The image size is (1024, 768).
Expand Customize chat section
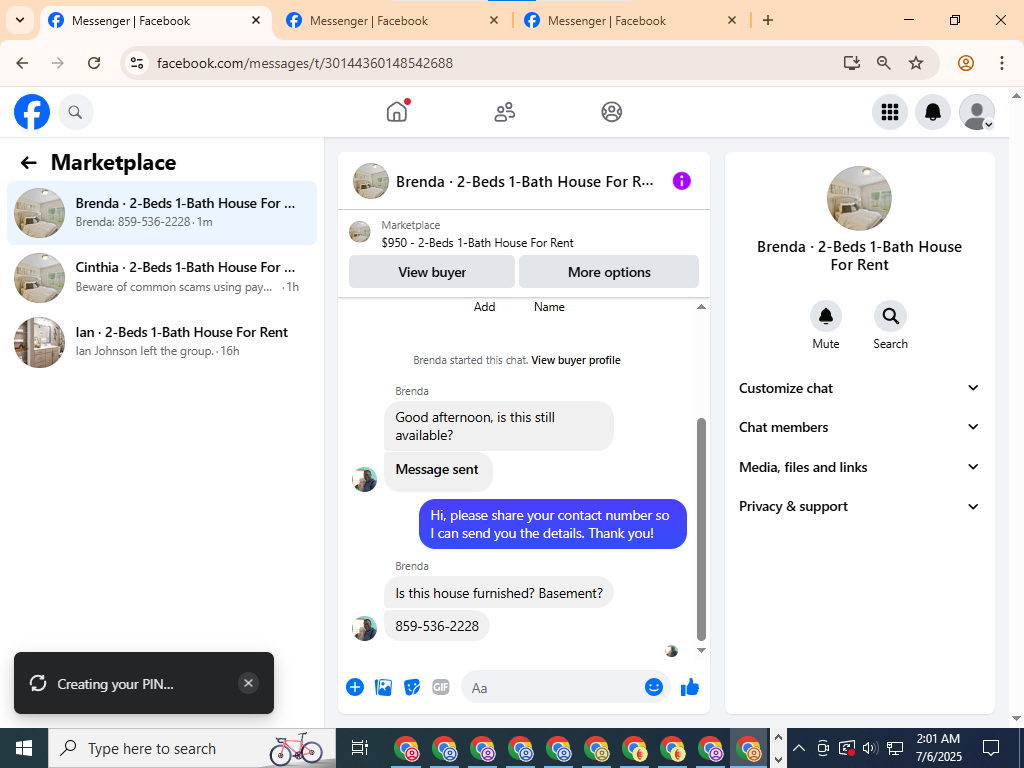859,388
